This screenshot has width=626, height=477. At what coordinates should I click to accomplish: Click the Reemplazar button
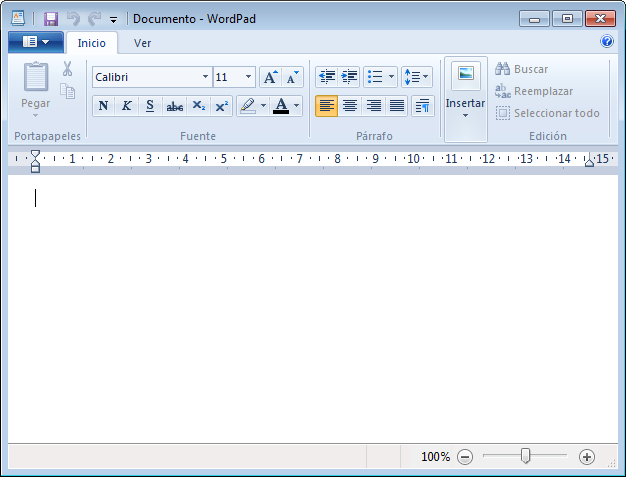pos(534,91)
